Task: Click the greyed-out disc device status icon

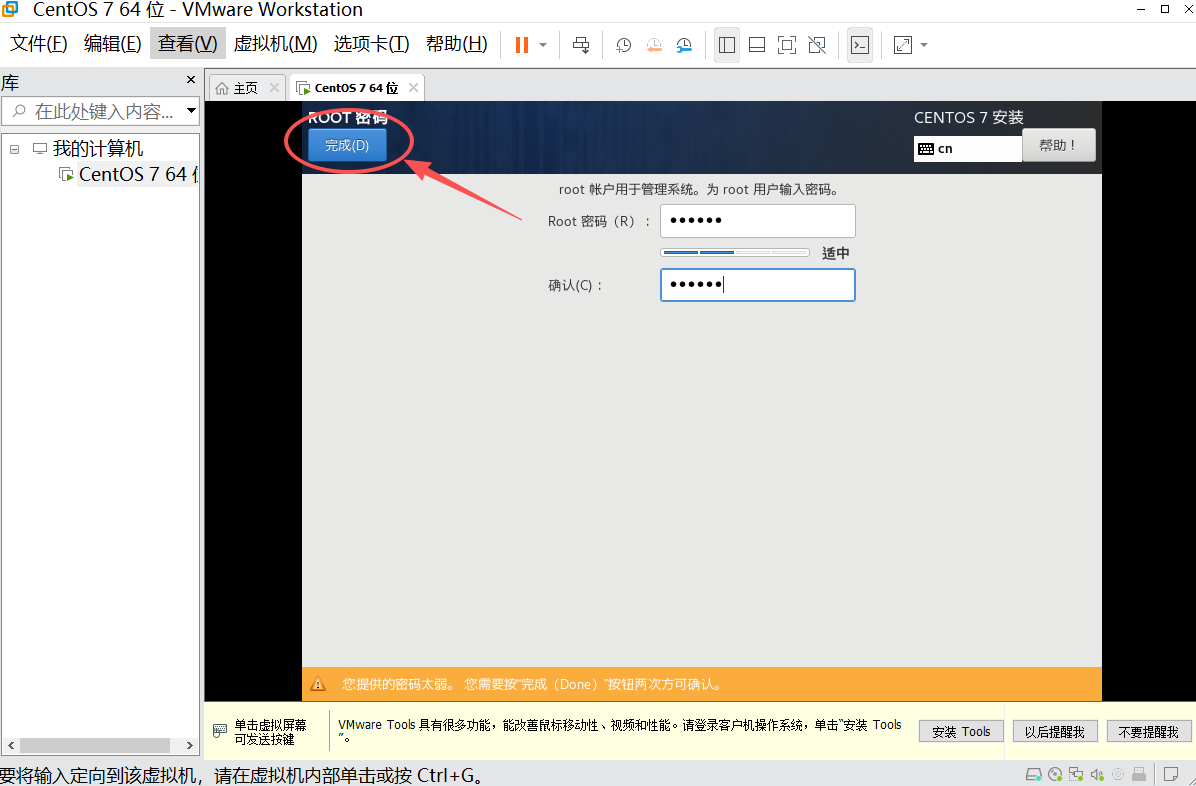Action: pyautogui.click(x=1118, y=775)
